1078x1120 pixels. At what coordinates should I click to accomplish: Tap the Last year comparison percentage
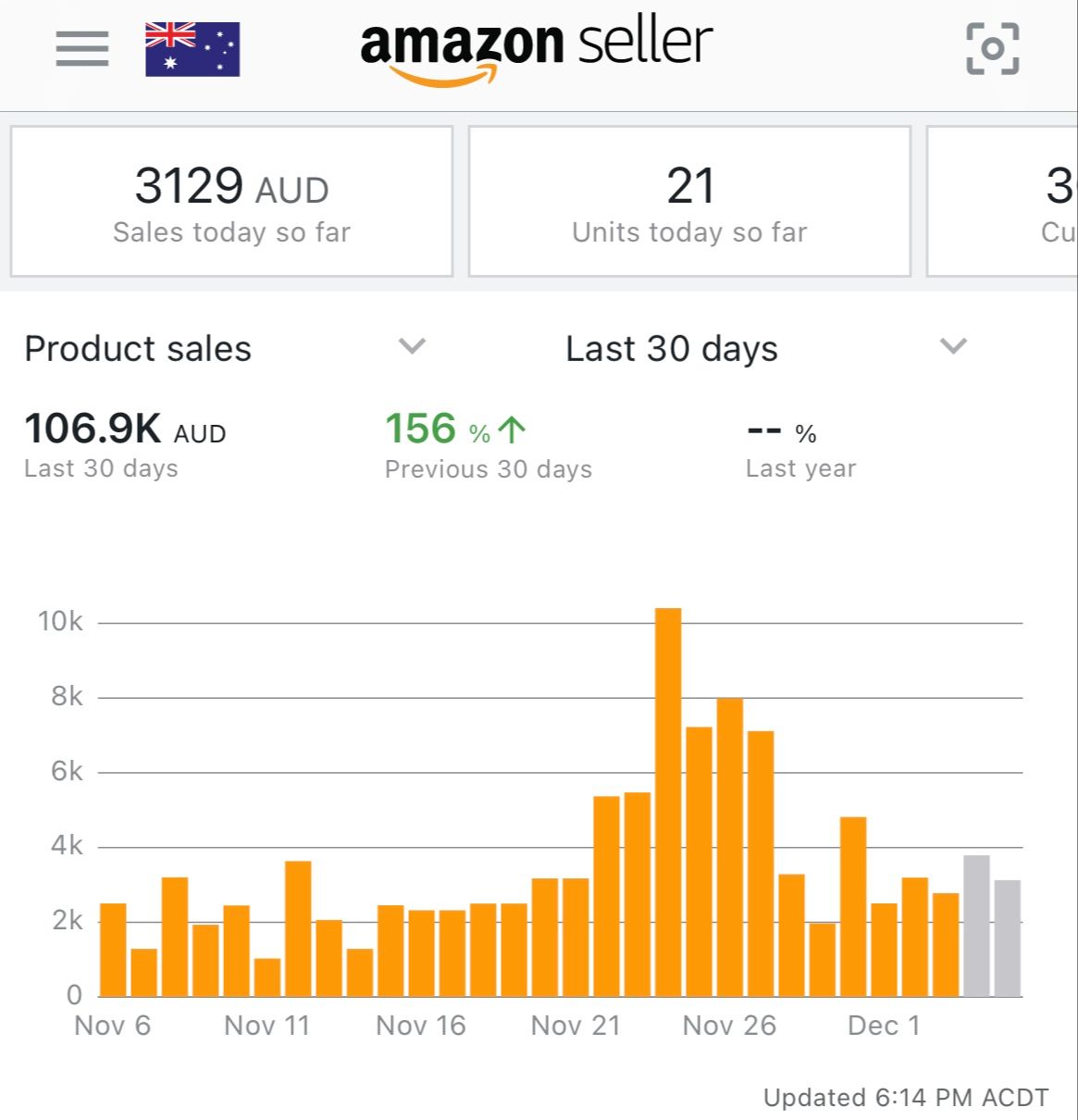(x=782, y=432)
